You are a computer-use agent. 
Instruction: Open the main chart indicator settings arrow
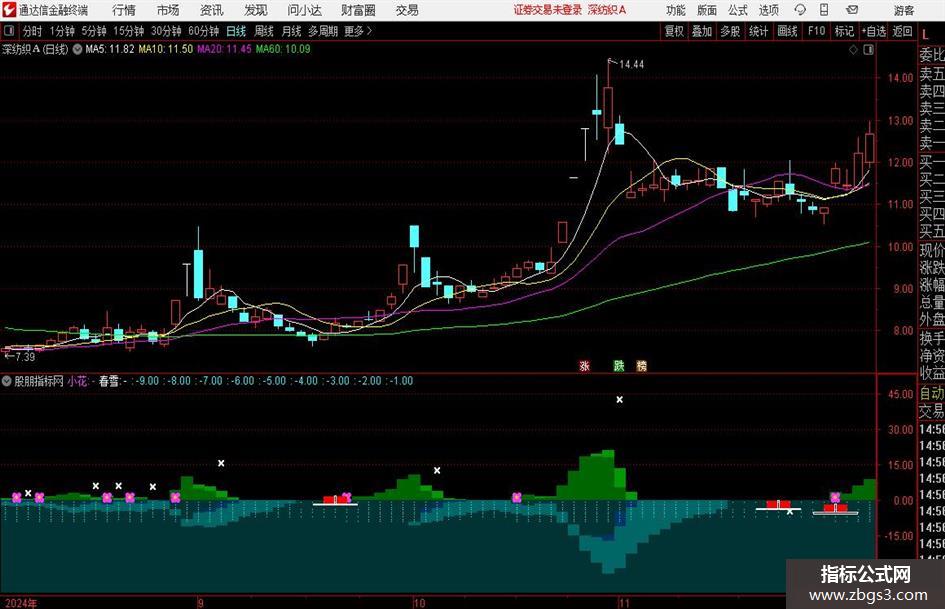pyautogui.click(x=77, y=49)
